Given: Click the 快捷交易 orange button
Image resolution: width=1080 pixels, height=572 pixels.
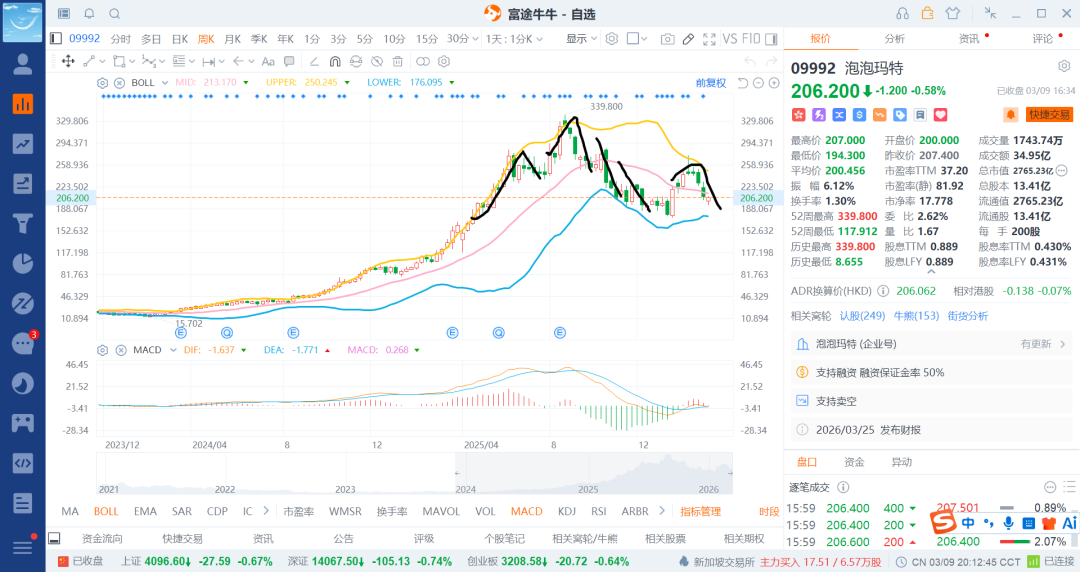Looking at the screenshot, I should (x=1049, y=115).
